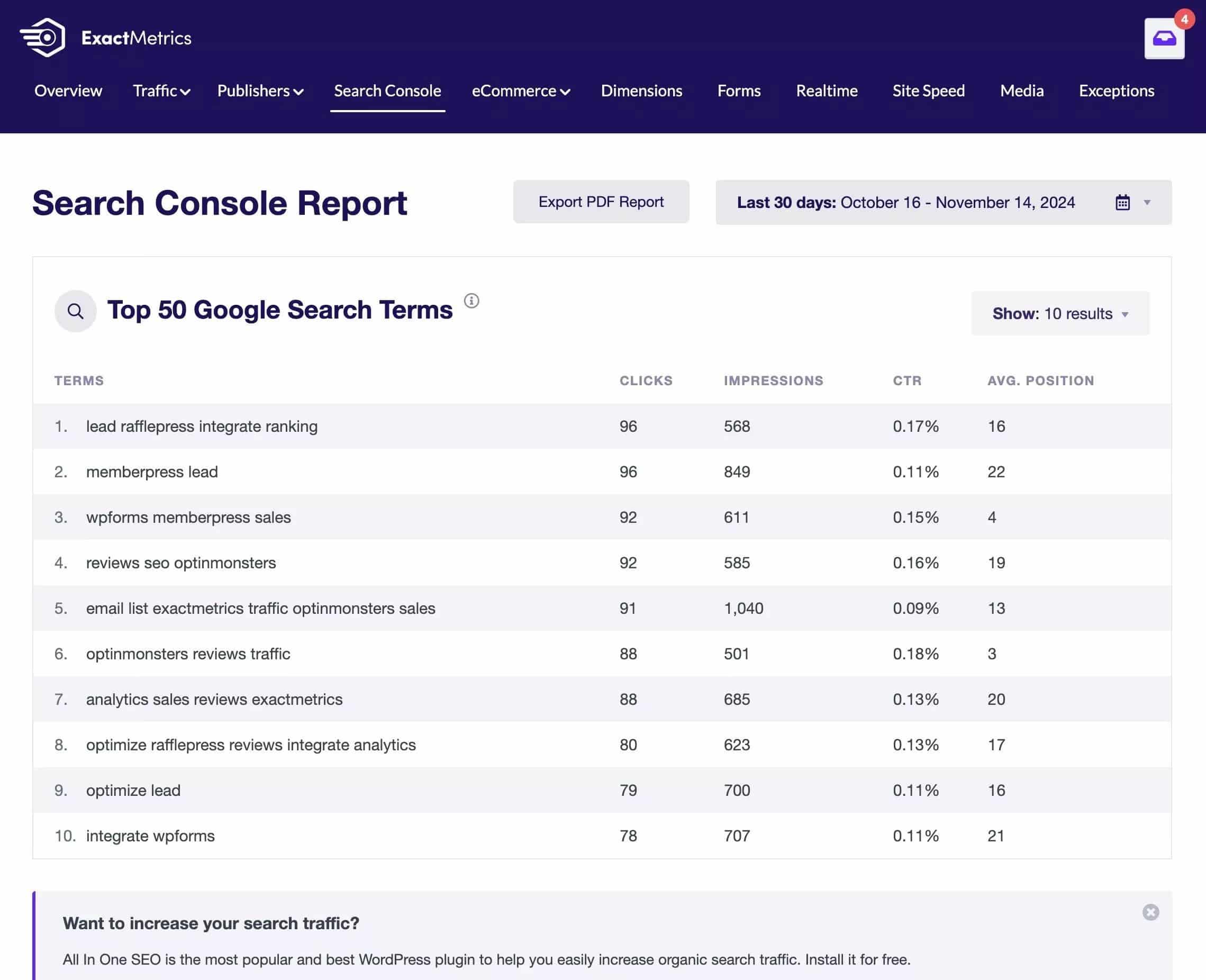This screenshot has width=1206, height=980.
Task: Switch to the Realtime tab
Action: pyautogui.click(x=827, y=91)
